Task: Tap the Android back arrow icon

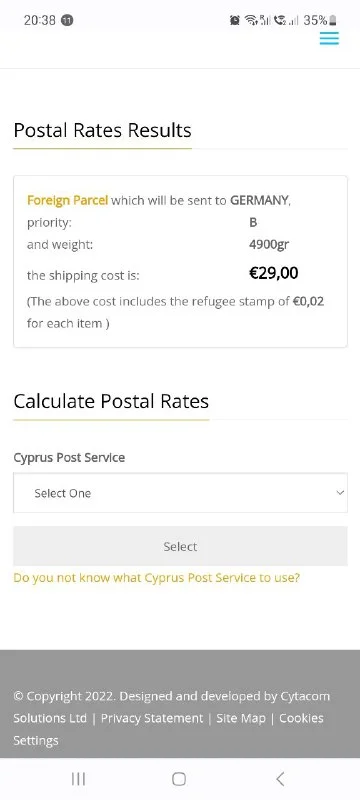Action: (279, 779)
